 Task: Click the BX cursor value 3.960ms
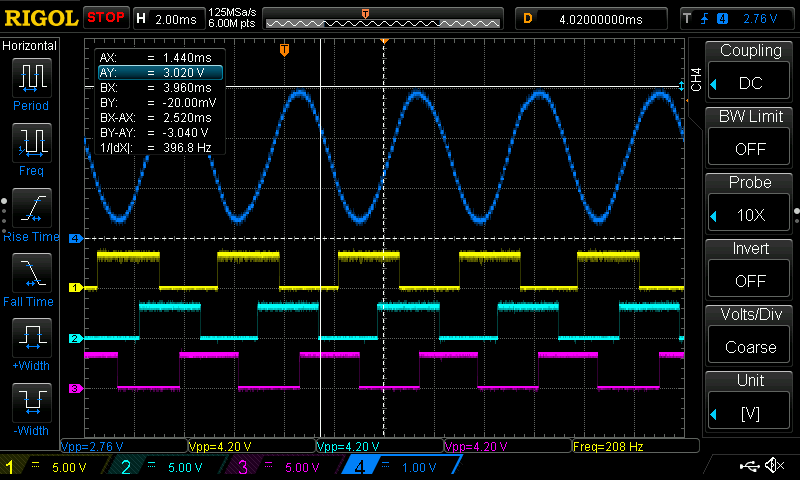point(187,88)
